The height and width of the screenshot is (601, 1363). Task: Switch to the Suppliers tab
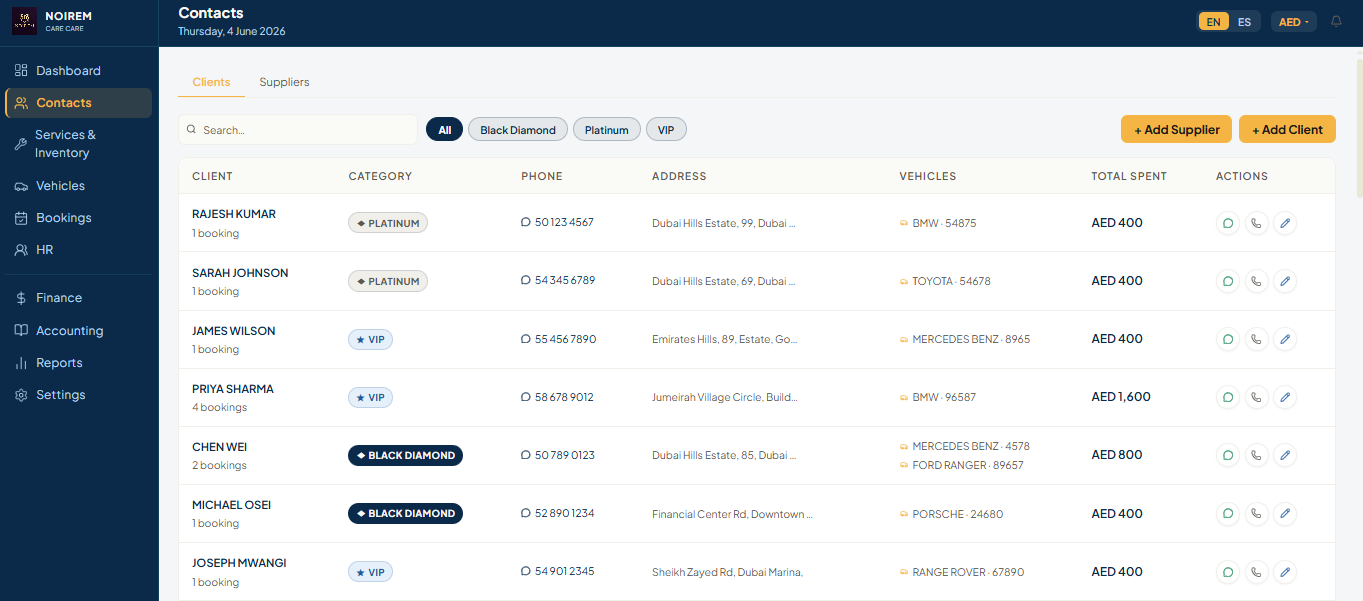[x=284, y=82]
